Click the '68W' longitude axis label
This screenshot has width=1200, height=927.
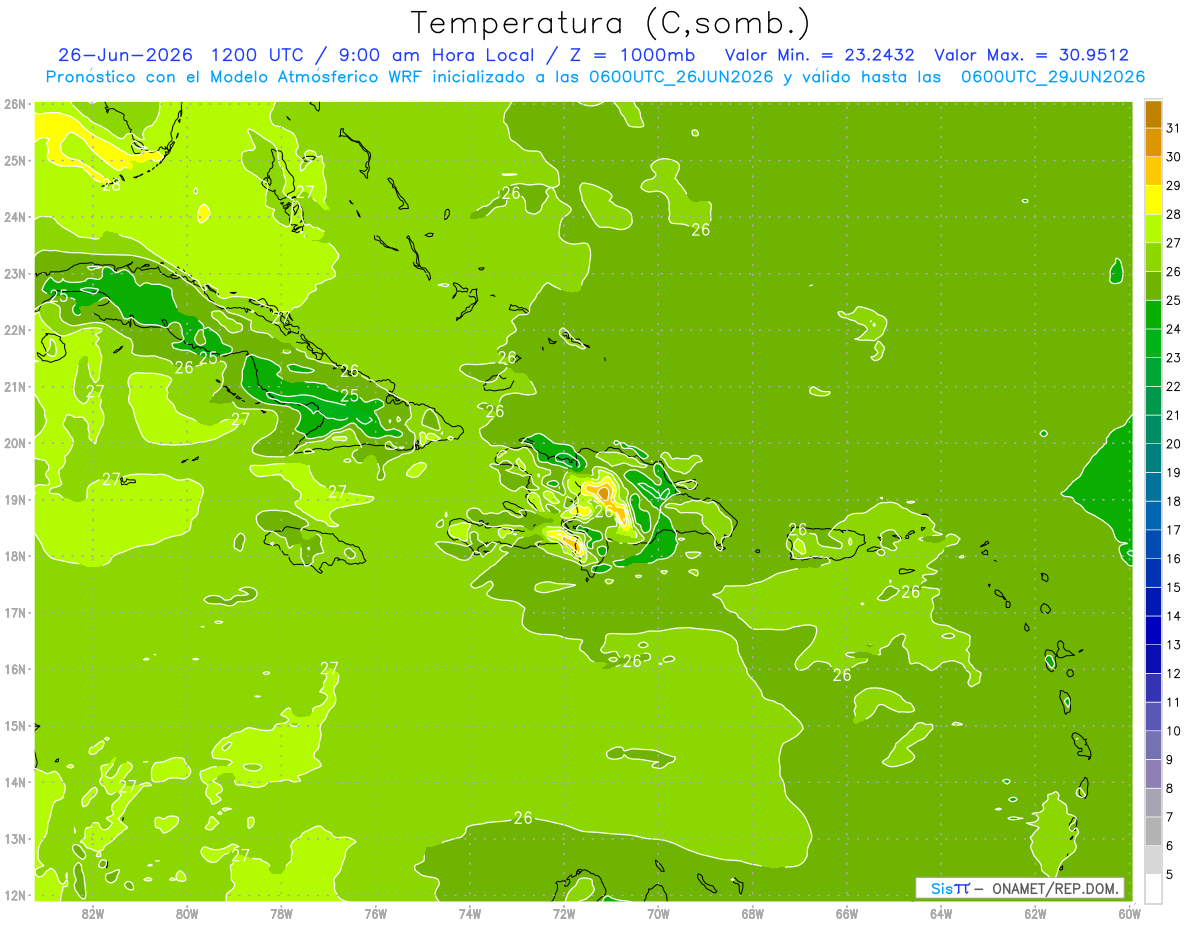coord(753,913)
